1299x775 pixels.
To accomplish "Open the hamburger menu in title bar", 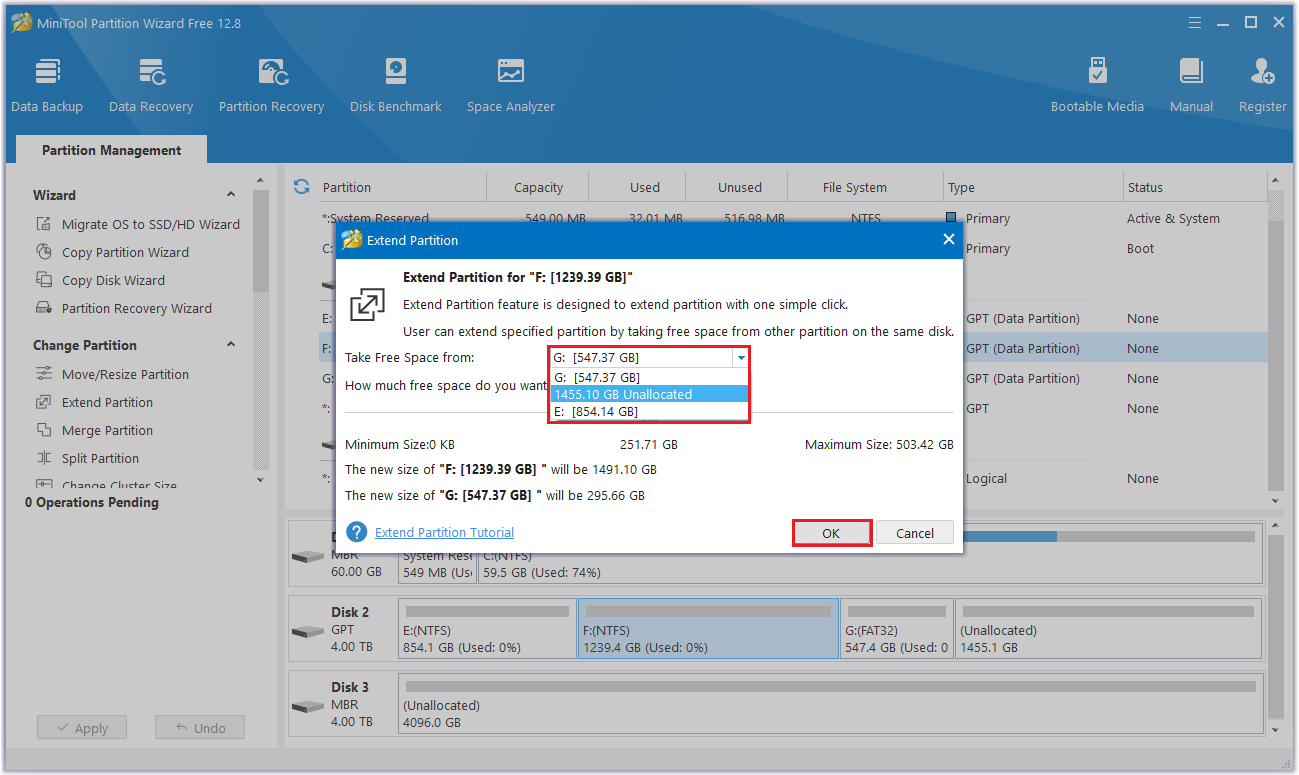I will [x=1194, y=22].
